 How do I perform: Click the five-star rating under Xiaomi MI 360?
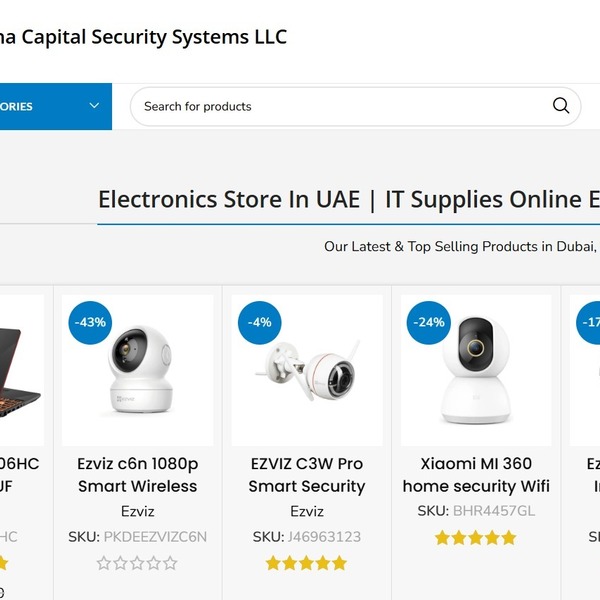[475, 538]
